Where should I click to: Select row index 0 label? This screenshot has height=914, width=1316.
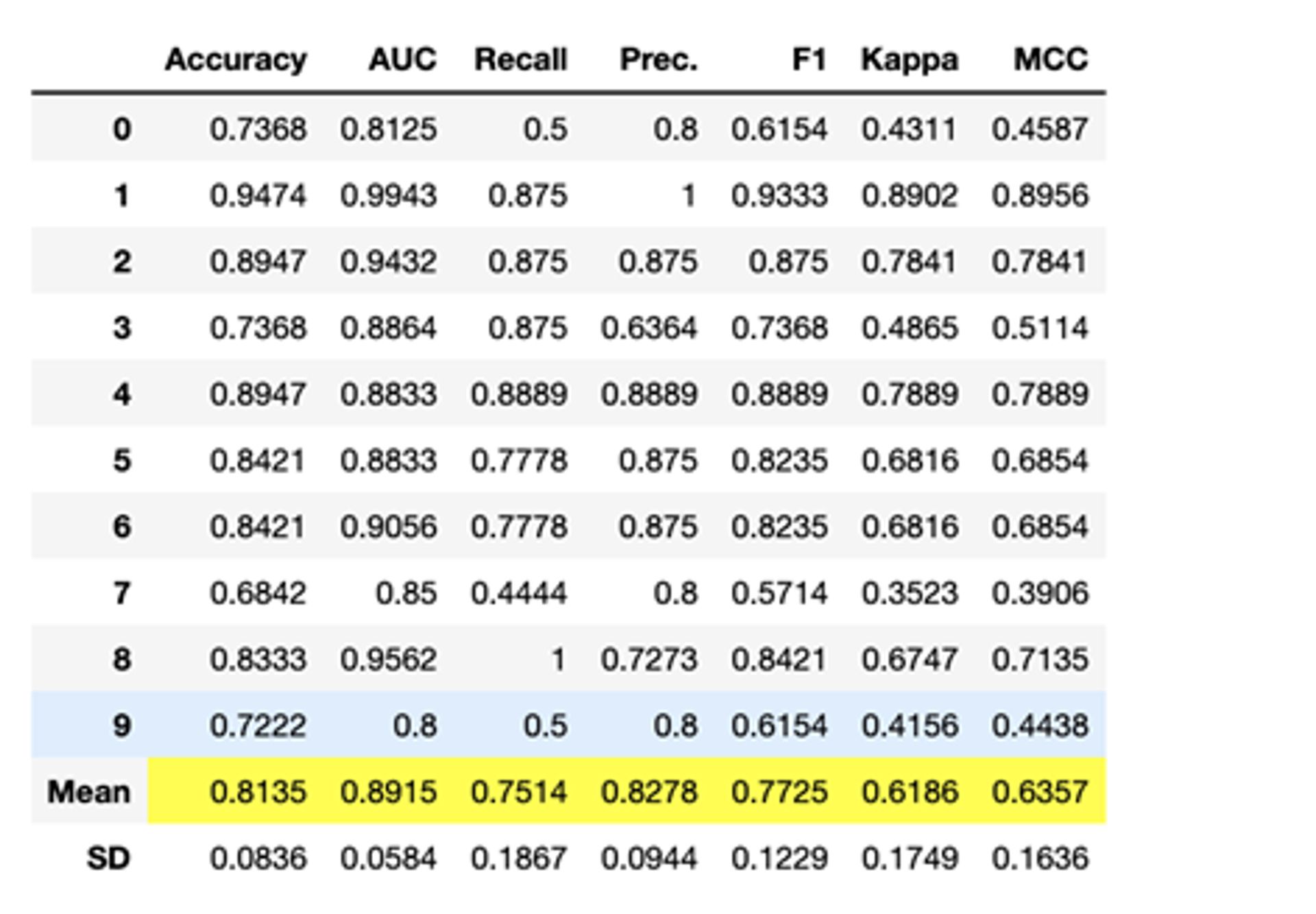121,130
